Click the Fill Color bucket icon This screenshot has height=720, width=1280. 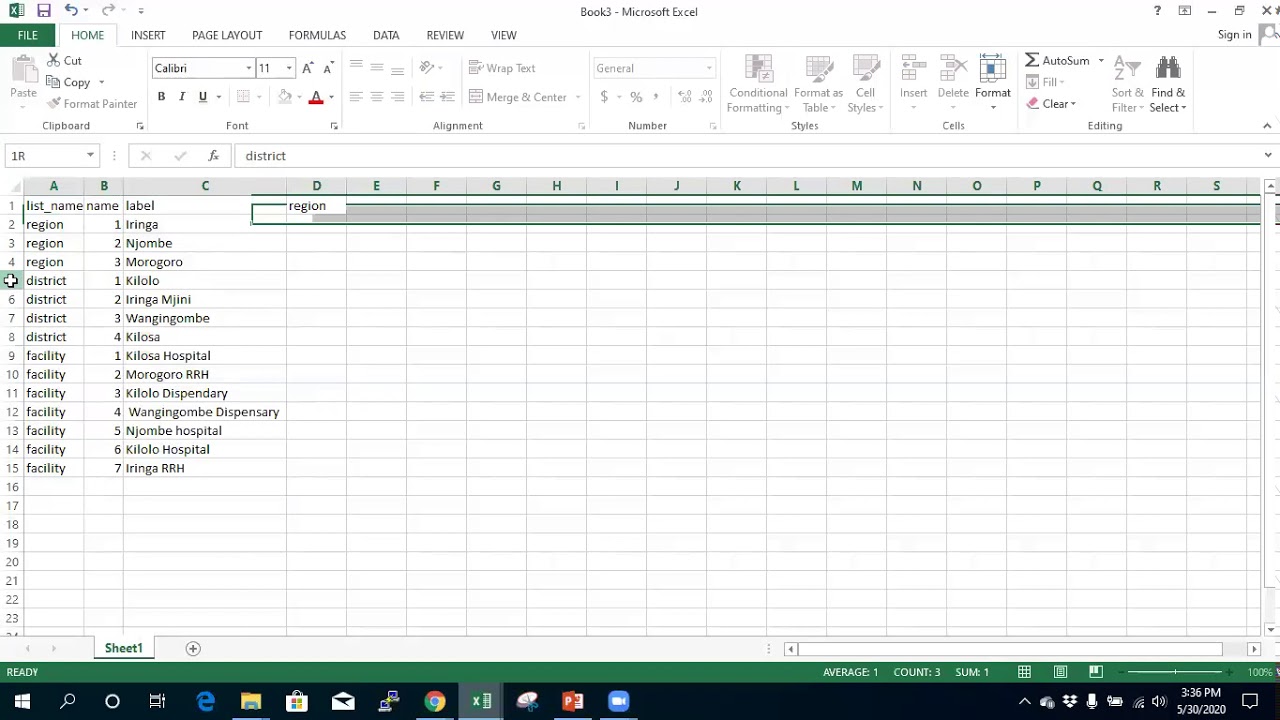[x=285, y=97]
